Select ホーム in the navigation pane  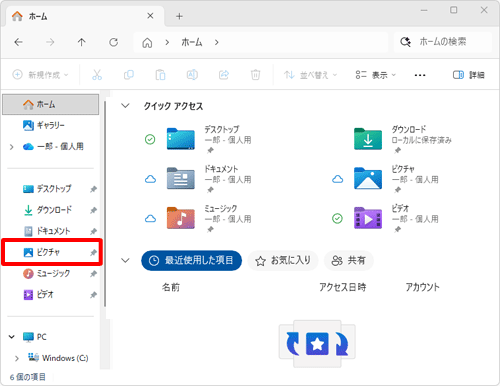coord(51,105)
